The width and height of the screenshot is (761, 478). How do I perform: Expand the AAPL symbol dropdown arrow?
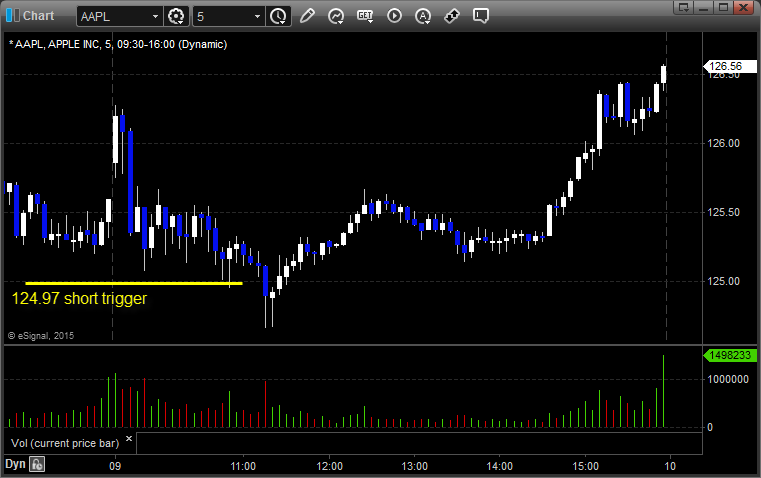pos(155,16)
